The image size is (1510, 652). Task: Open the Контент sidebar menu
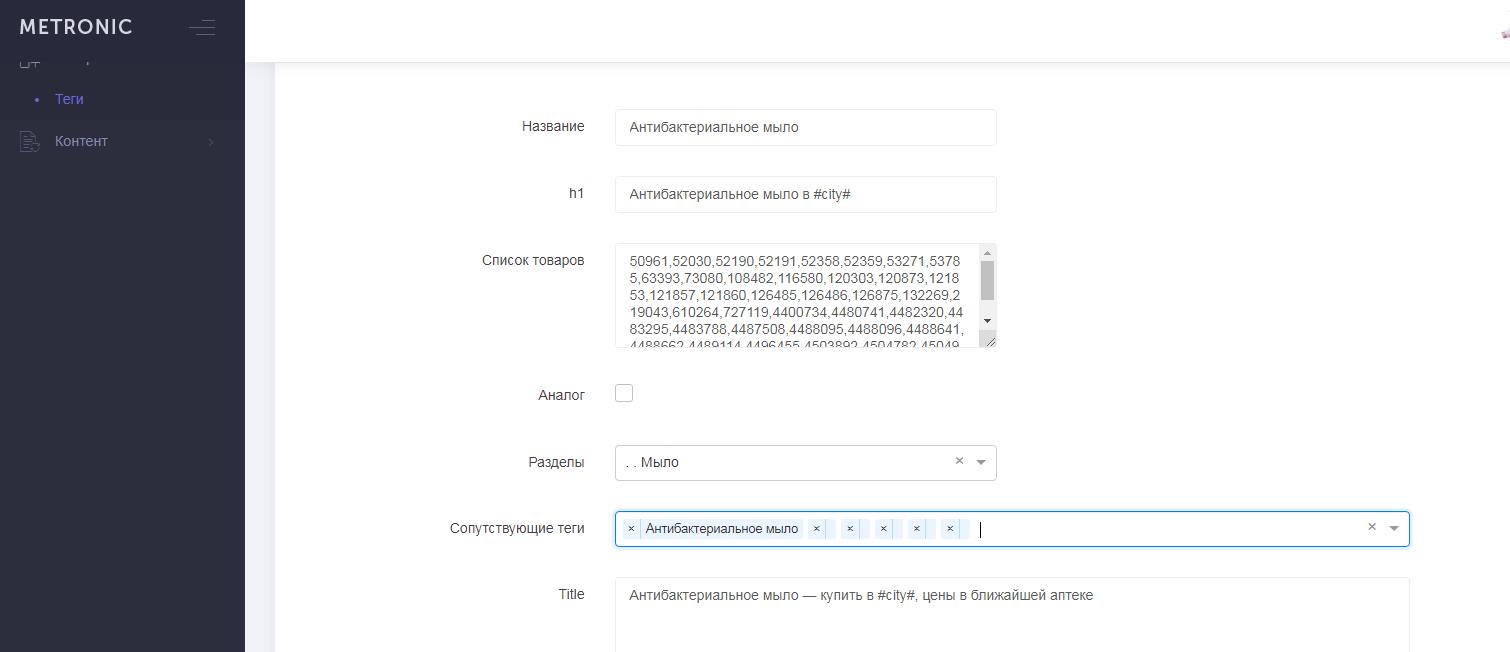pyautogui.click(x=122, y=141)
